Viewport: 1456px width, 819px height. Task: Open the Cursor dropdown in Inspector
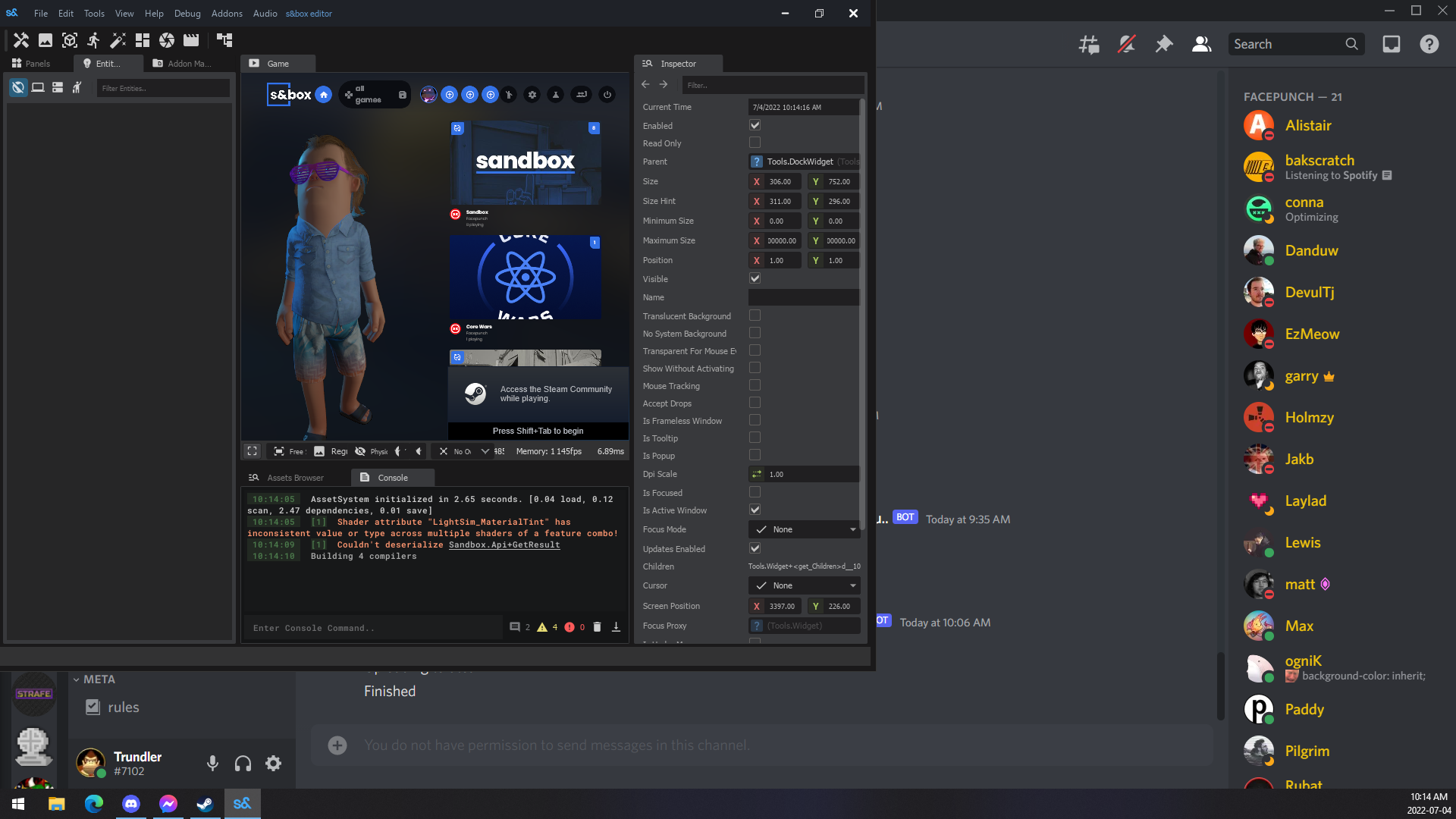point(804,585)
